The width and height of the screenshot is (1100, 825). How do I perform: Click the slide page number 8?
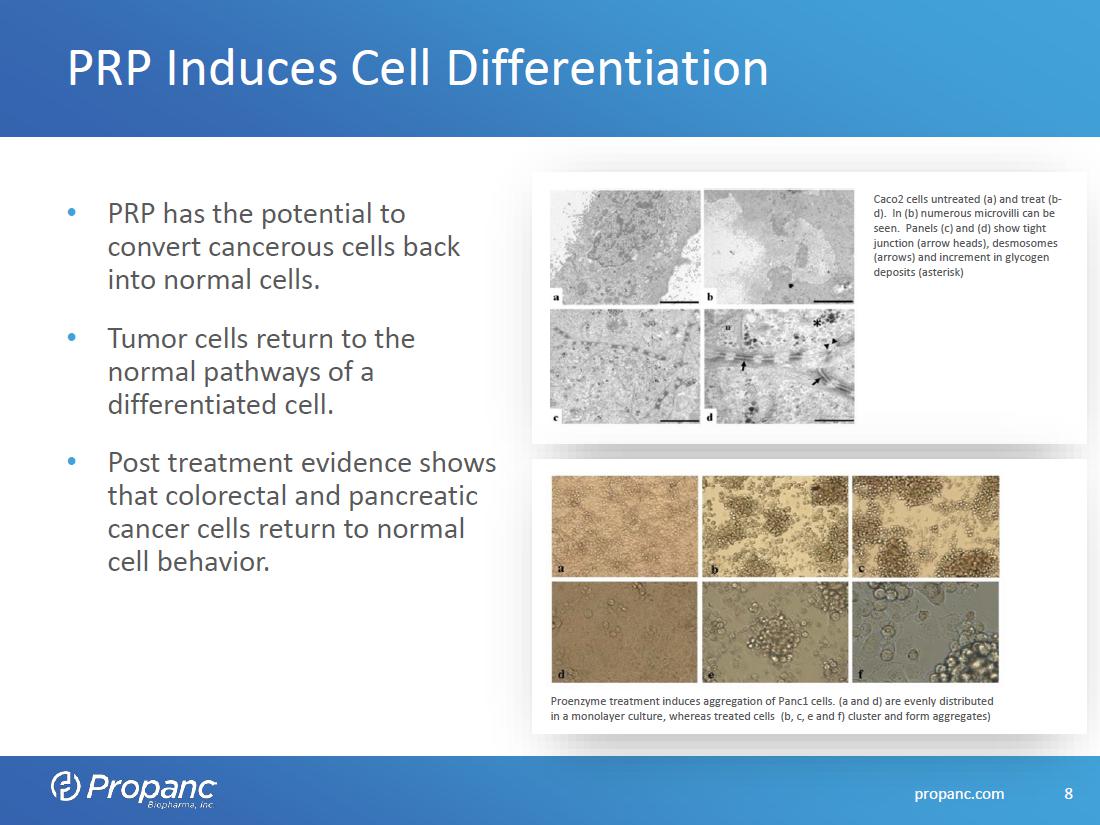click(x=1068, y=794)
